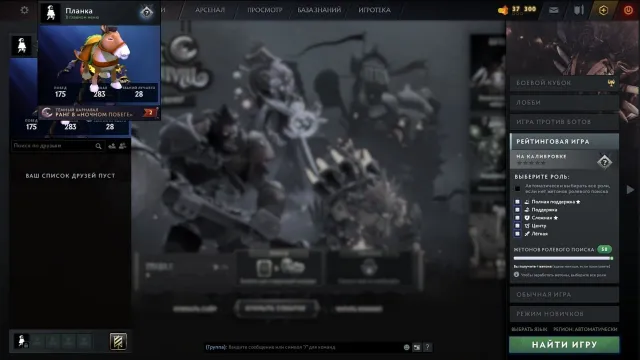
Task: Click the calibration rank medal icon
Action: point(604,162)
